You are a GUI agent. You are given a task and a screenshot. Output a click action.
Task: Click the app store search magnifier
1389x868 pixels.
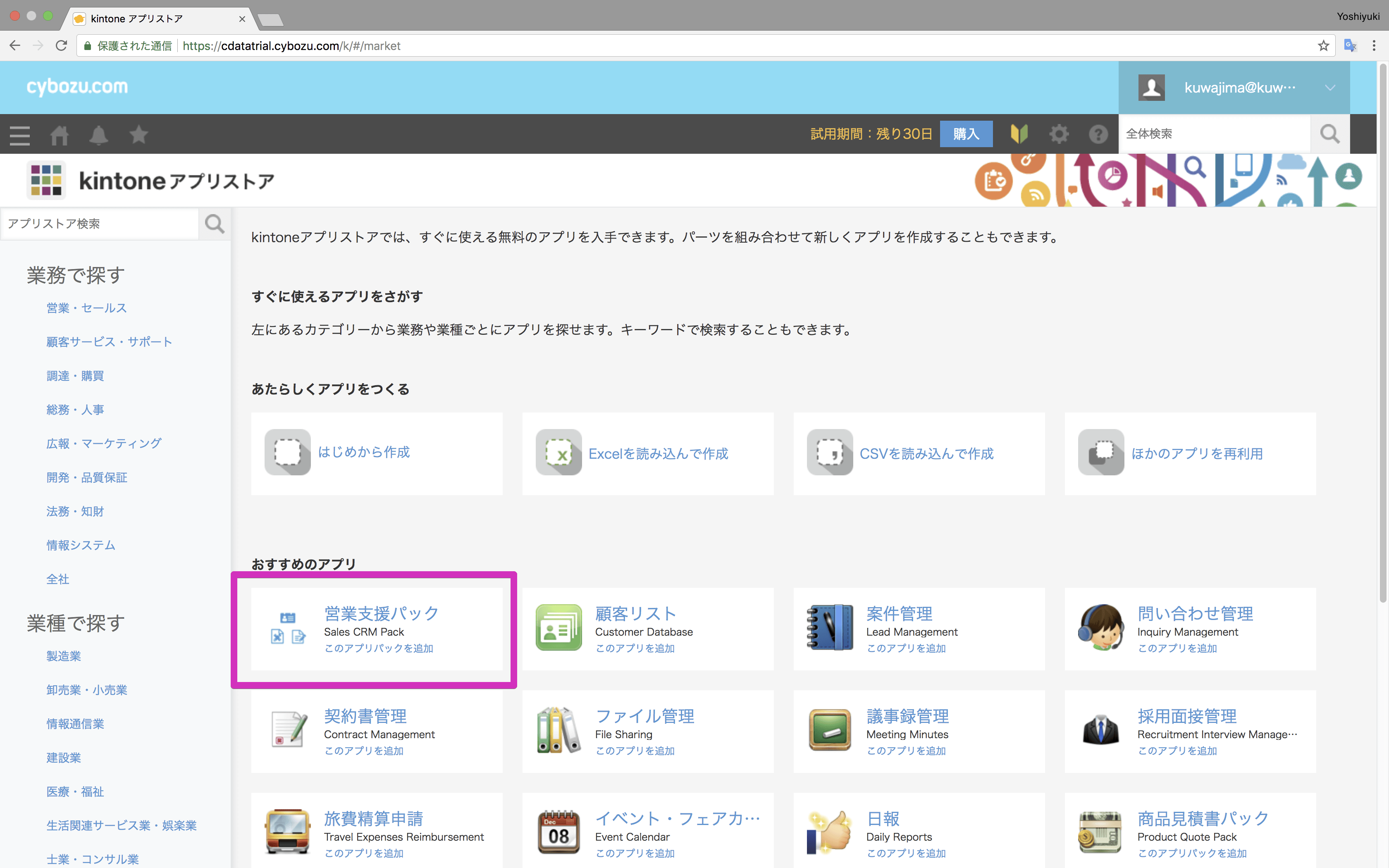click(215, 224)
